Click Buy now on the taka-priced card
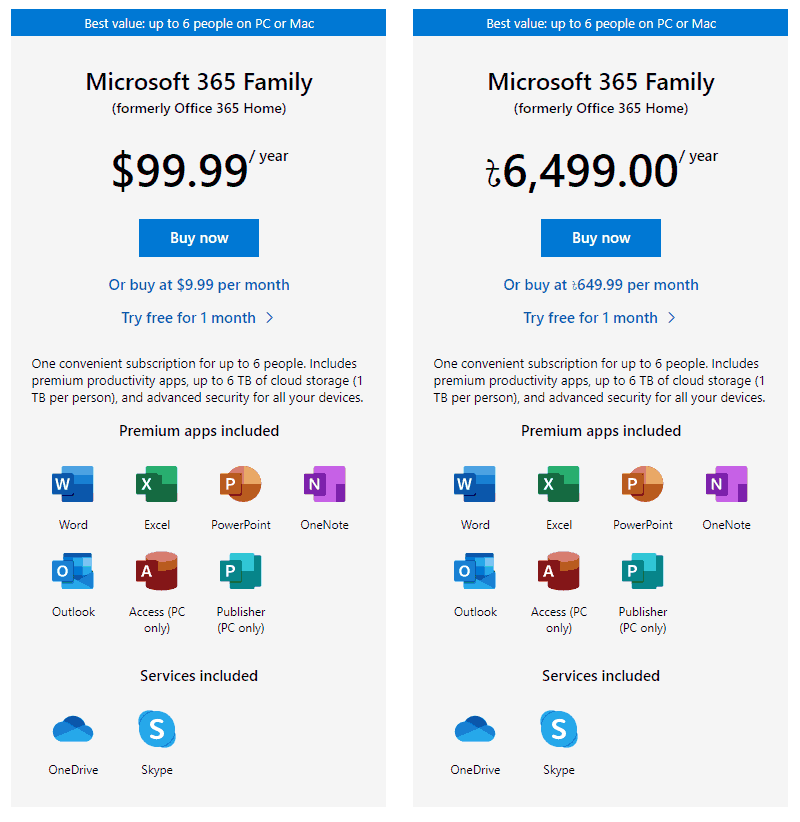Viewport: 800px width, 822px height. [x=600, y=238]
